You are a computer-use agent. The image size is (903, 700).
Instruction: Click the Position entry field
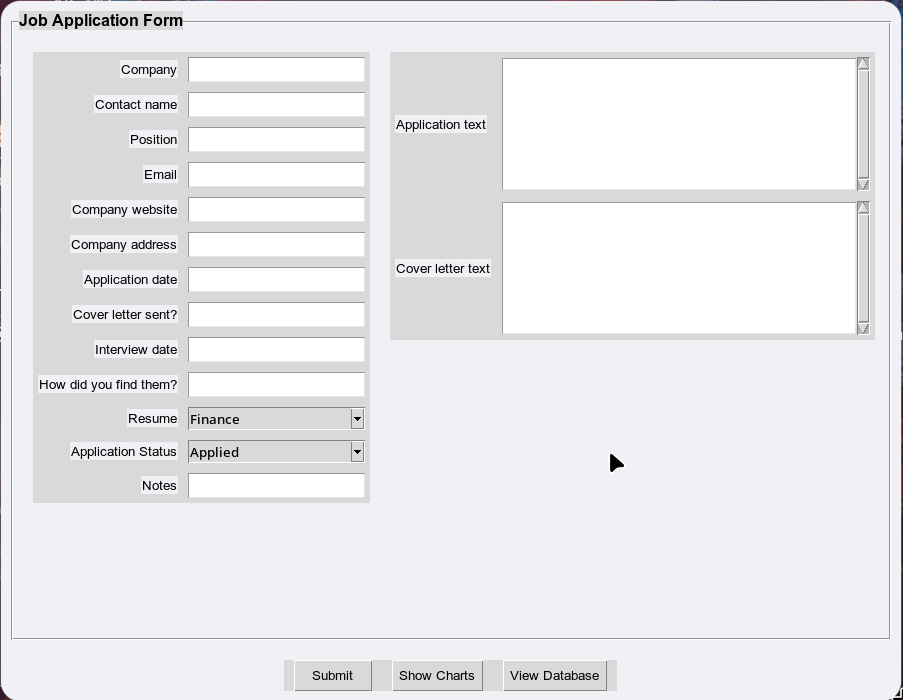click(276, 140)
